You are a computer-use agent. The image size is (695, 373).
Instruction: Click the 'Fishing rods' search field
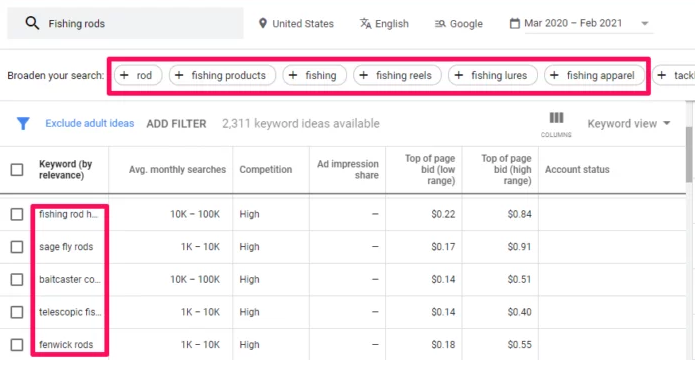(x=125, y=23)
